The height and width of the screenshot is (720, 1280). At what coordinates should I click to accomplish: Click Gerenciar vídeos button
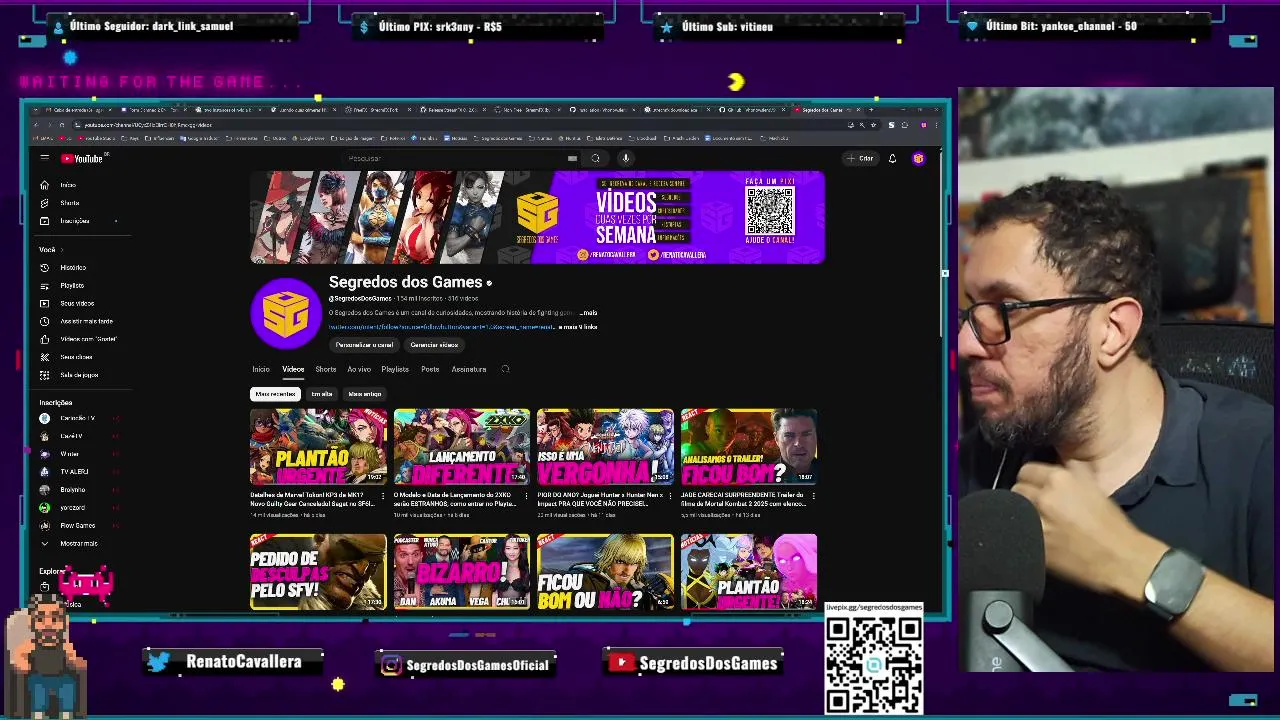click(434, 345)
